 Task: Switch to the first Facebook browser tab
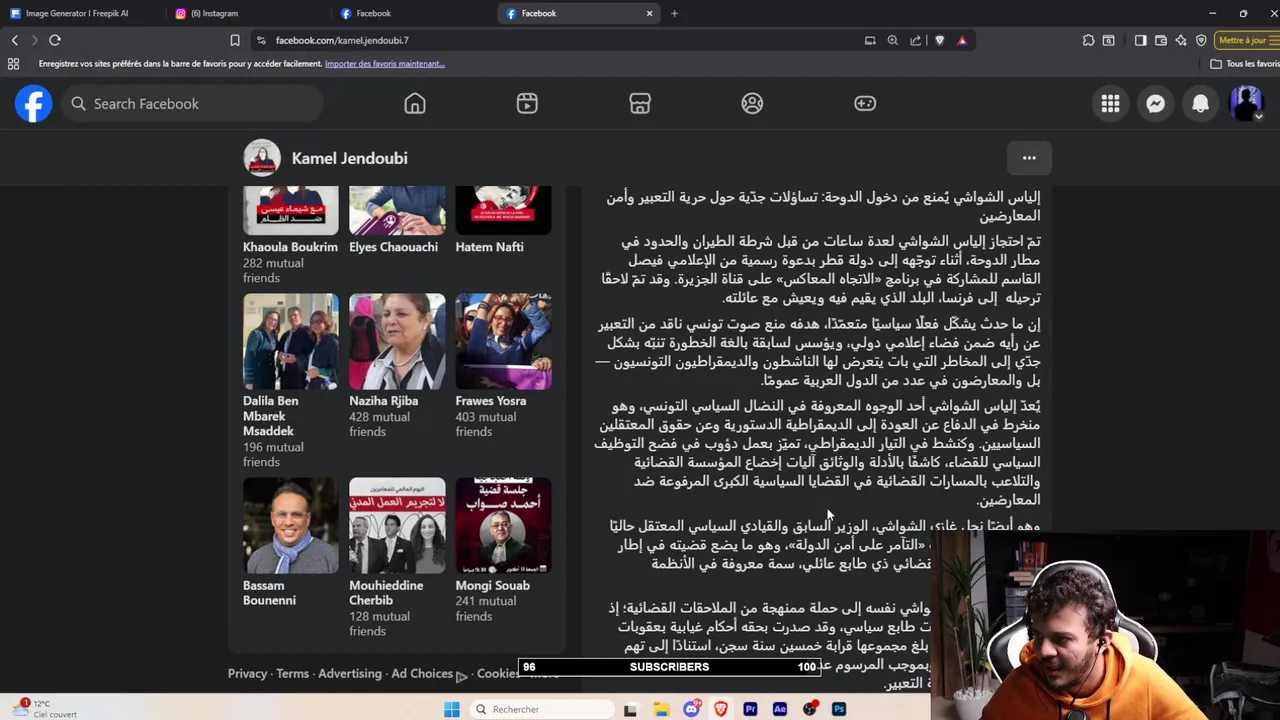point(410,13)
